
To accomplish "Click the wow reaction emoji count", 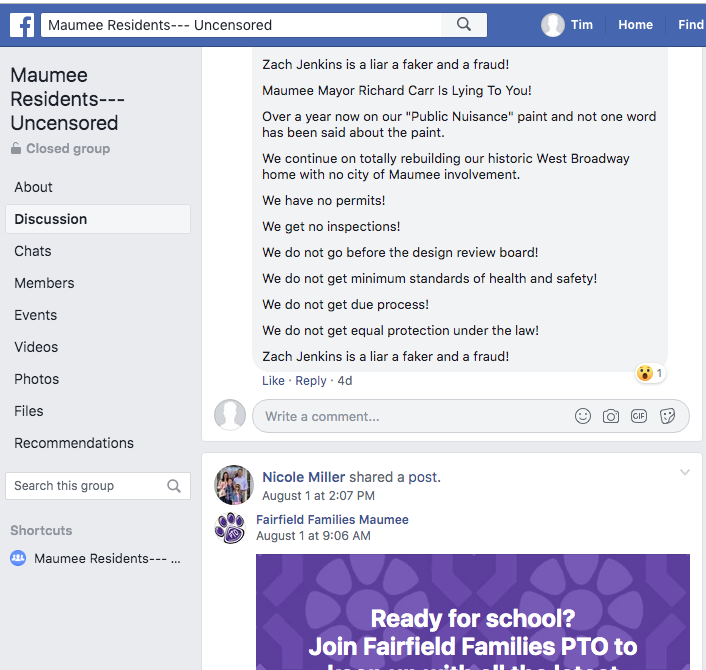I will (x=650, y=373).
